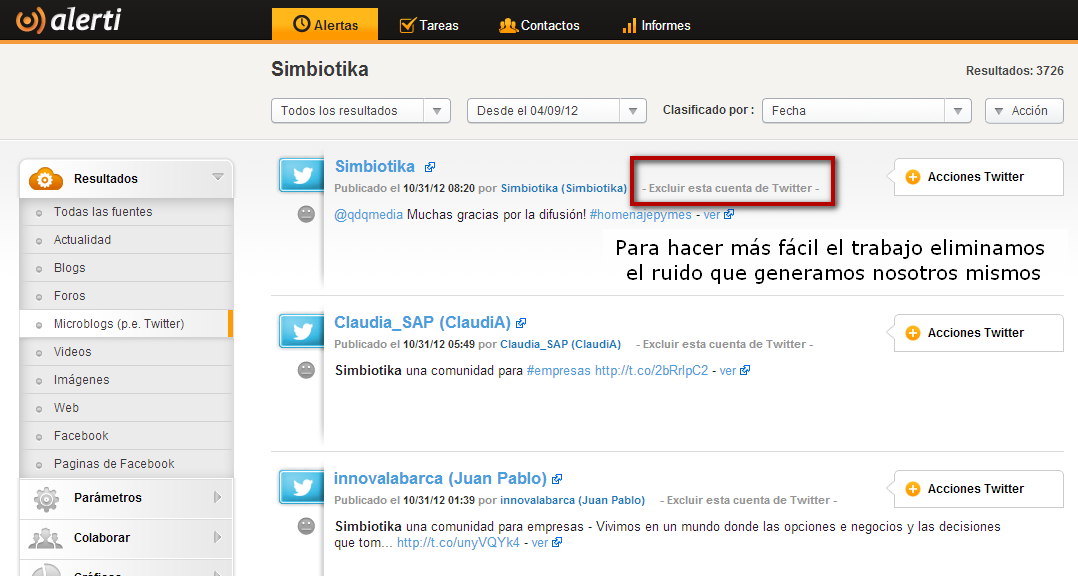Open Acciones Twitter for Claudia_SAP result
The image size is (1078, 576).
tap(978, 333)
